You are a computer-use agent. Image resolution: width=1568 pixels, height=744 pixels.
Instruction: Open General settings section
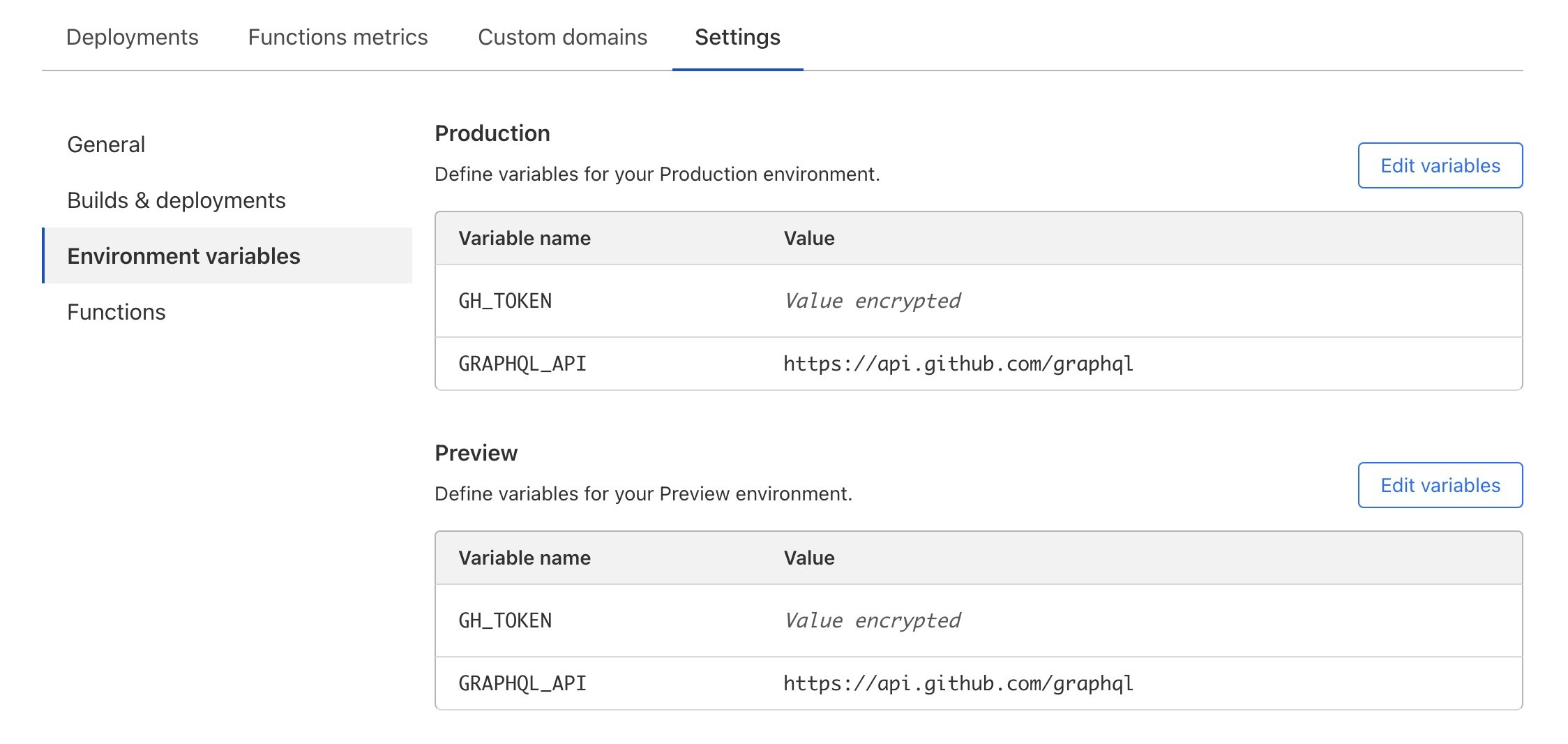pyautogui.click(x=106, y=144)
